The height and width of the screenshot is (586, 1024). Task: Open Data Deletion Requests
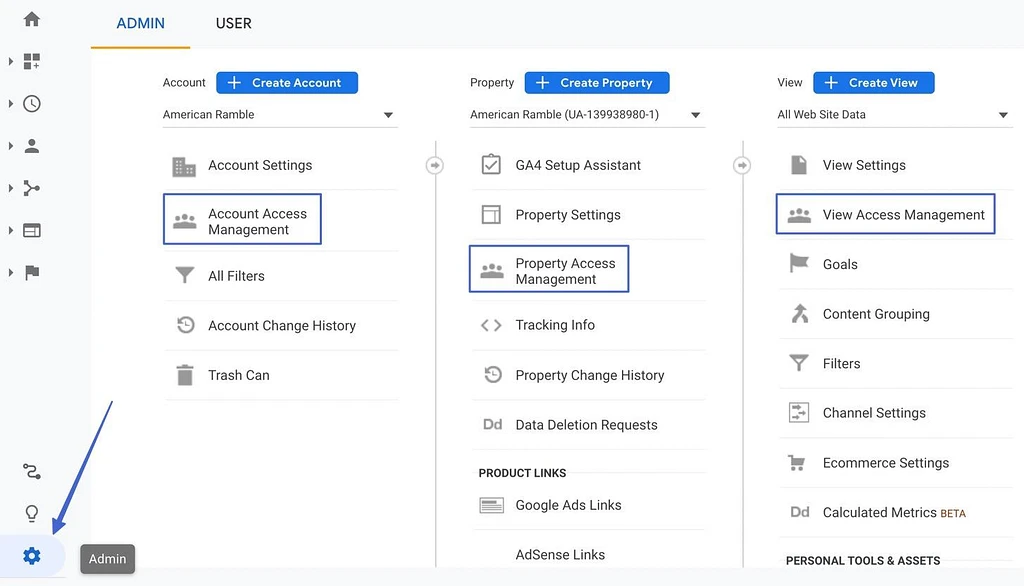coord(586,425)
